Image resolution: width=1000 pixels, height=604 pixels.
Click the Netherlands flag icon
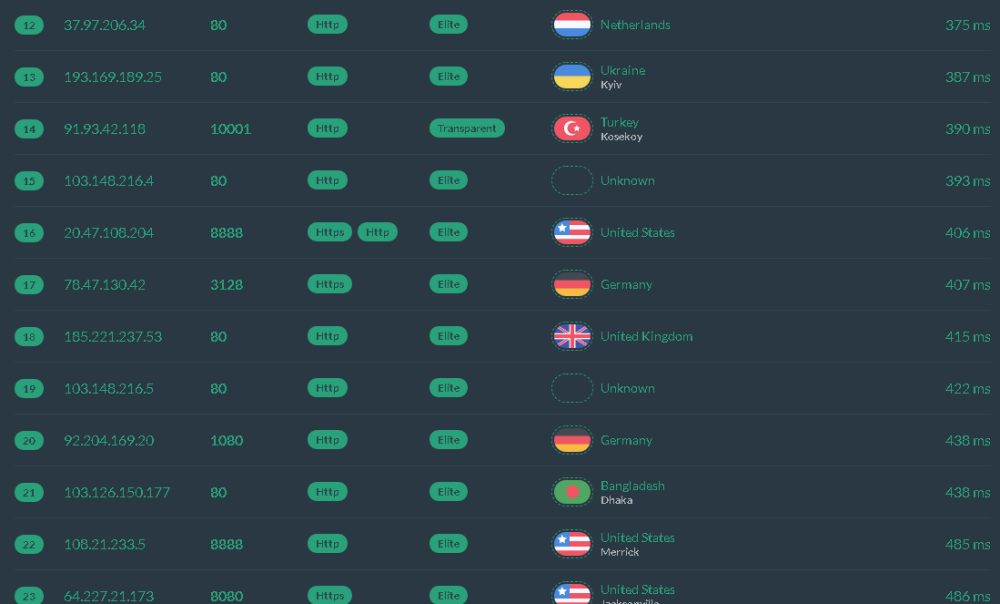click(572, 25)
